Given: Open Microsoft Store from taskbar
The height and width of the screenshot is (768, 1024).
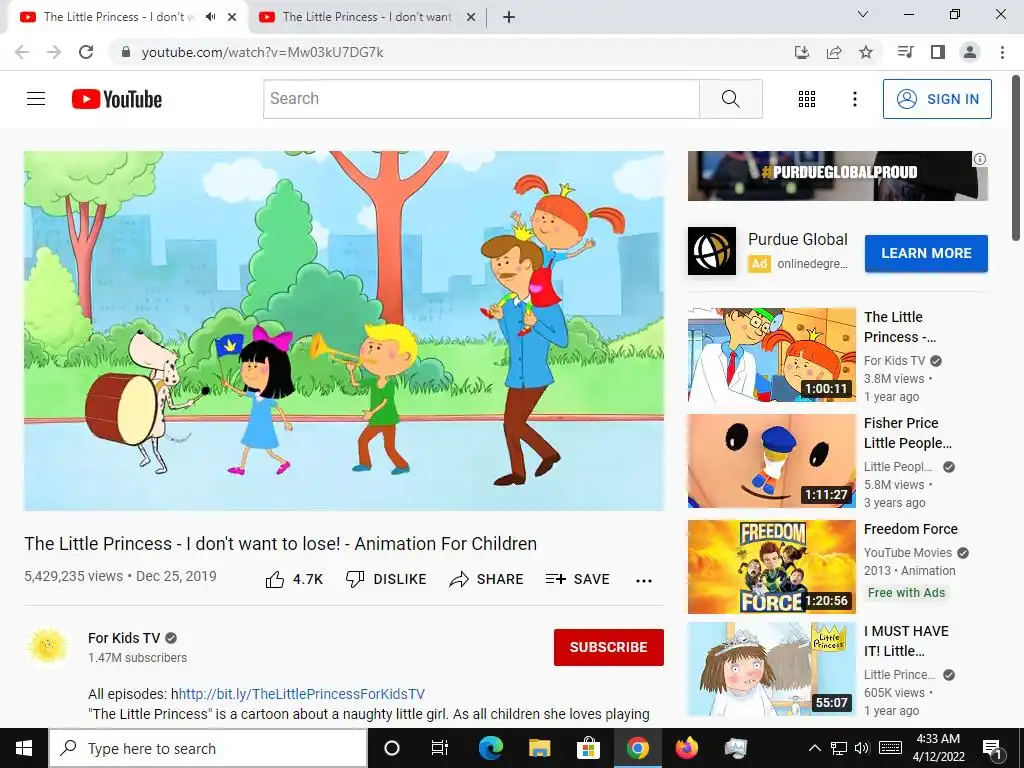Looking at the screenshot, I should click(588, 748).
